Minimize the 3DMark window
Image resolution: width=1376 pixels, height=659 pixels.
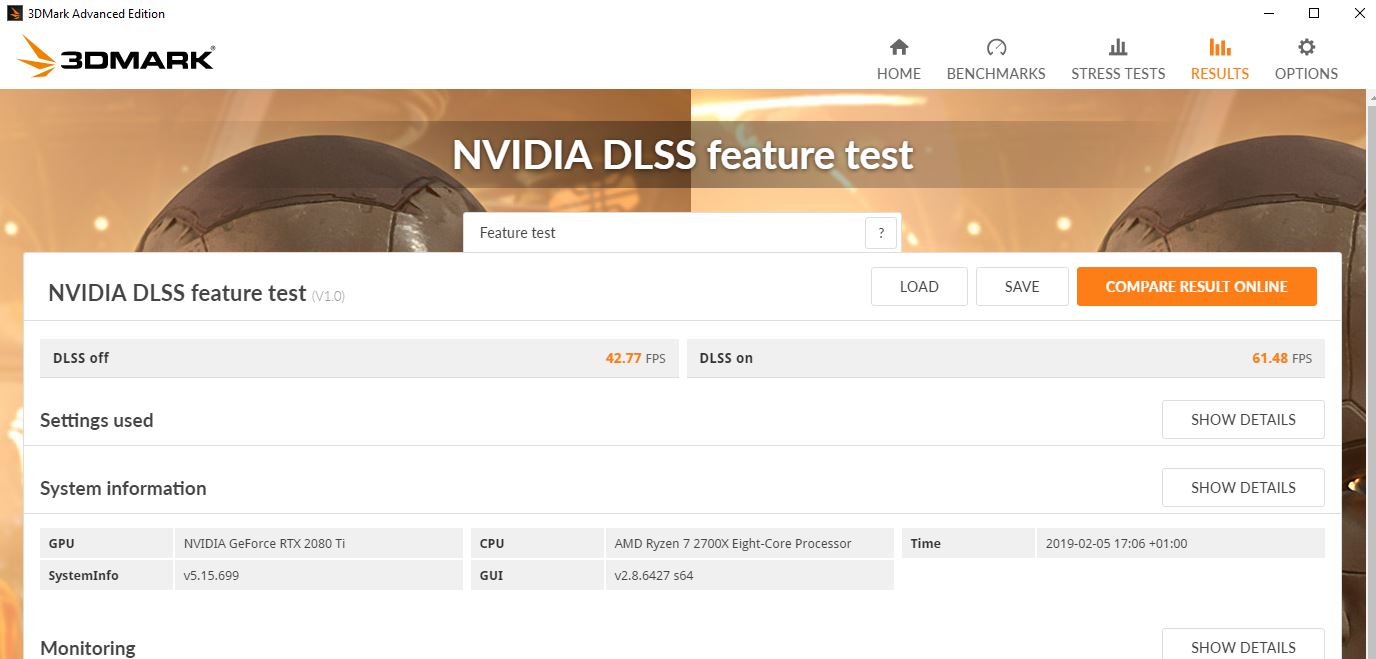coord(1268,14)
